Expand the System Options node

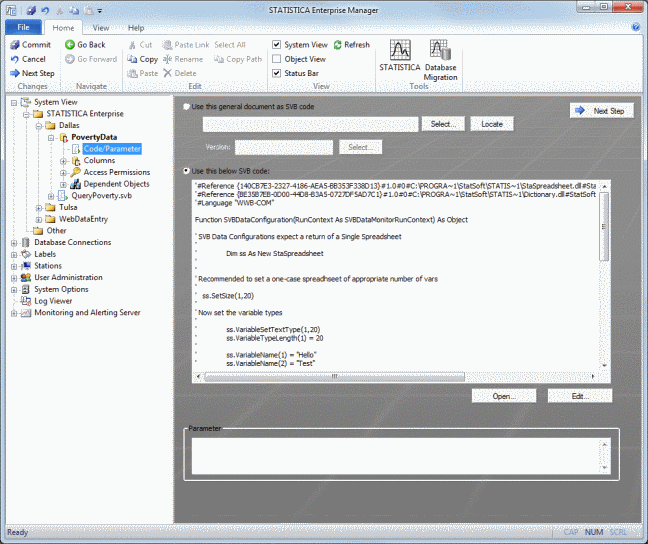[14, 290]
